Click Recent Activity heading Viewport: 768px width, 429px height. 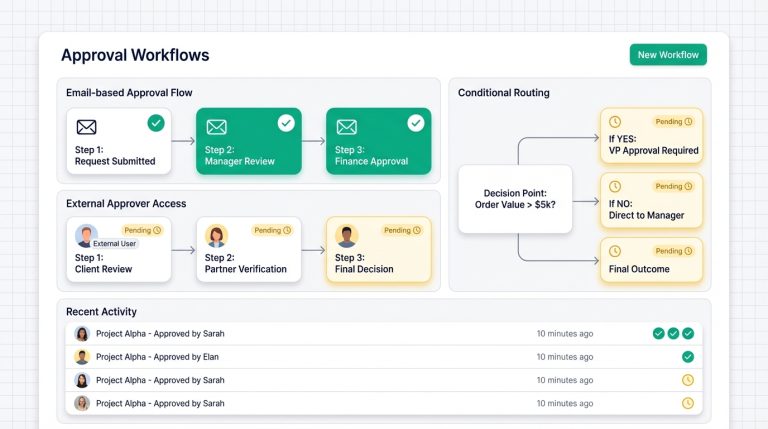click(x=101, y=311)
